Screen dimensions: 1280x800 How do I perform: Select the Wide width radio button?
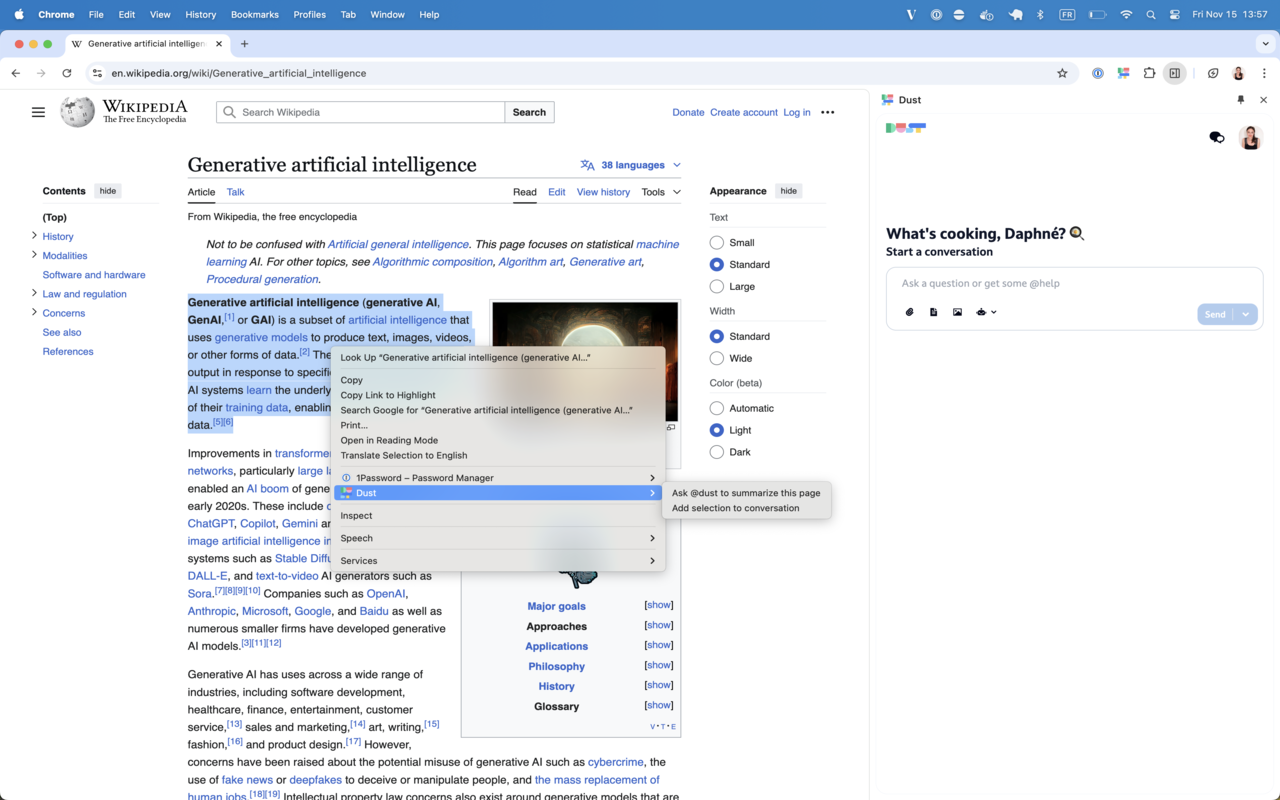(717, 359)
